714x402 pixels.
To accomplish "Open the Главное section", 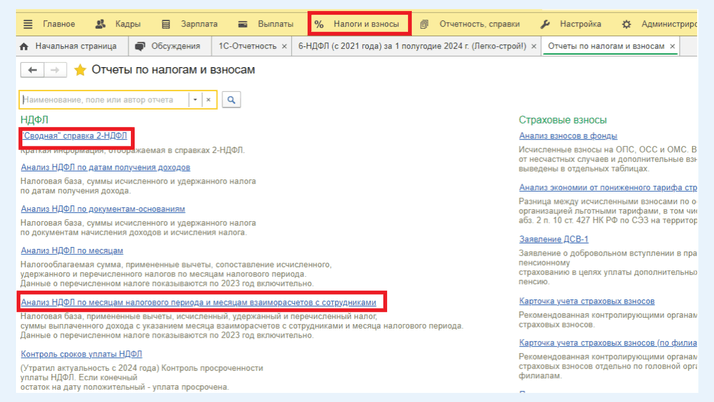I will pos(59,24).
